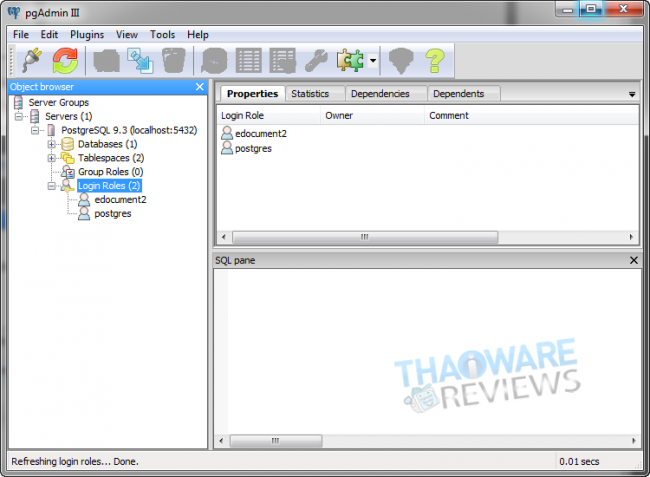Click inside the SQL pane text area
The height and width of the screenshot is (477, 650).
427,351
